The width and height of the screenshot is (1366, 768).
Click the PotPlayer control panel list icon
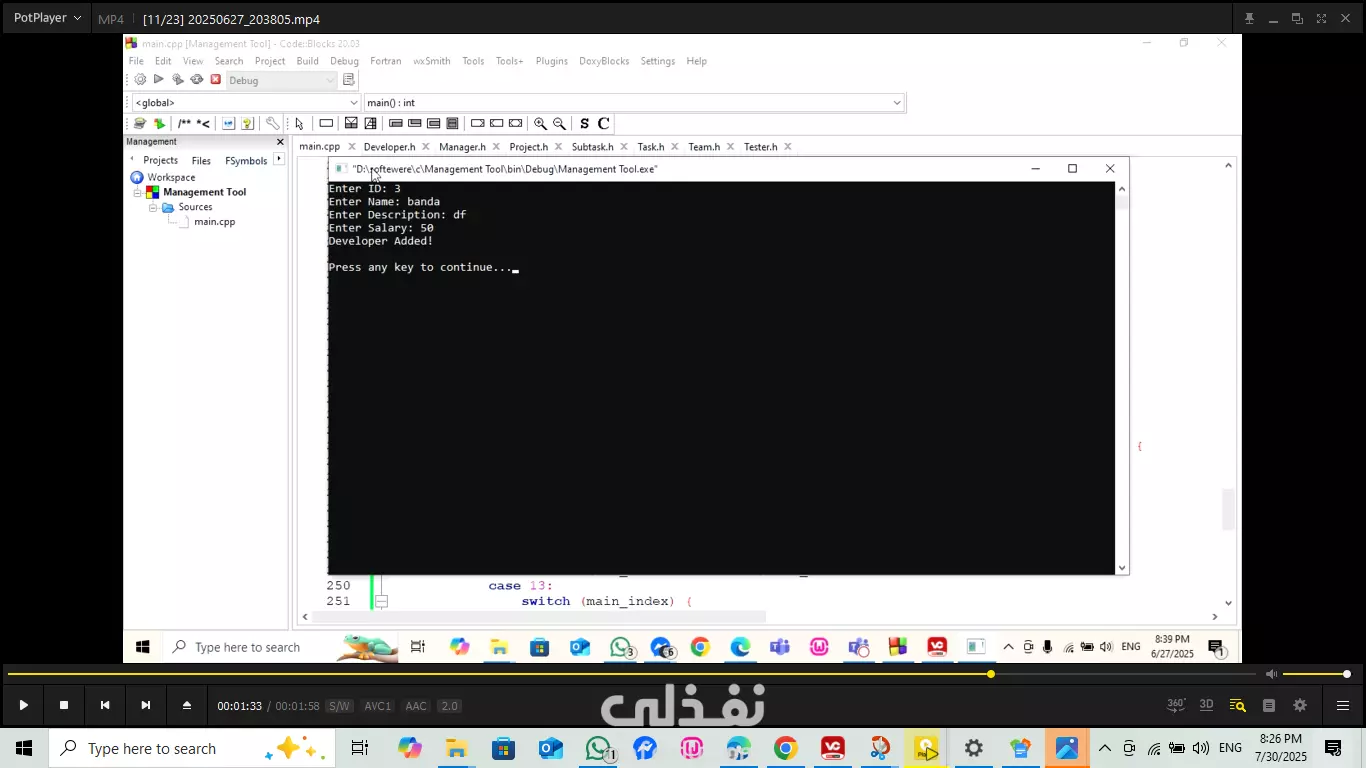coord(1269,705)
